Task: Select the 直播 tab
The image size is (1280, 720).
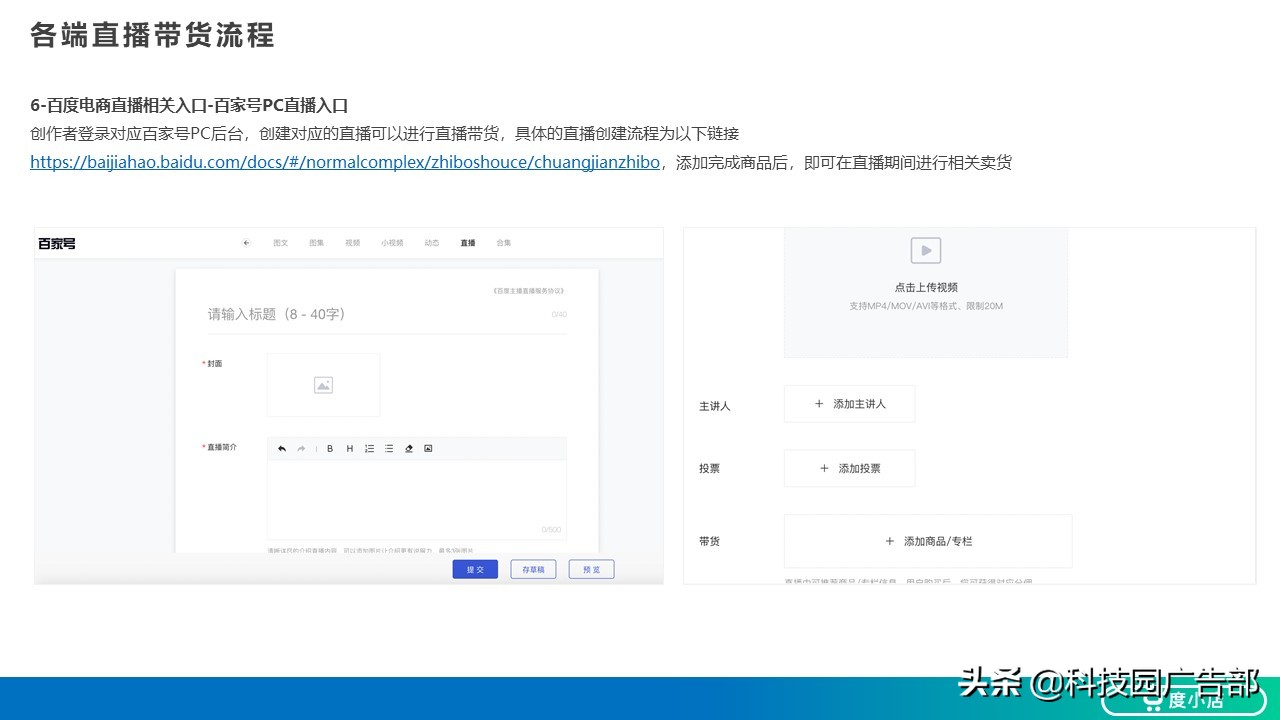Action: [x=467, y=242]
